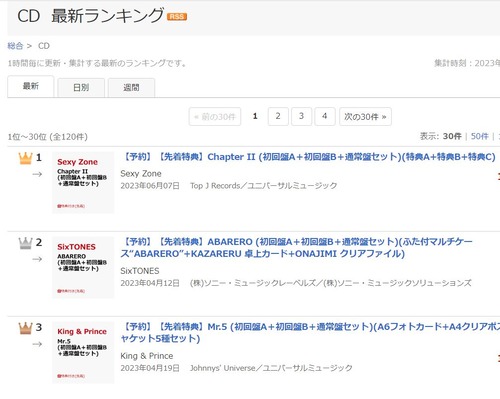The height and width of the screenshot is (399, 500).
Task: Open the SixTONES ABARERO thumbnail
Action: 83,267
